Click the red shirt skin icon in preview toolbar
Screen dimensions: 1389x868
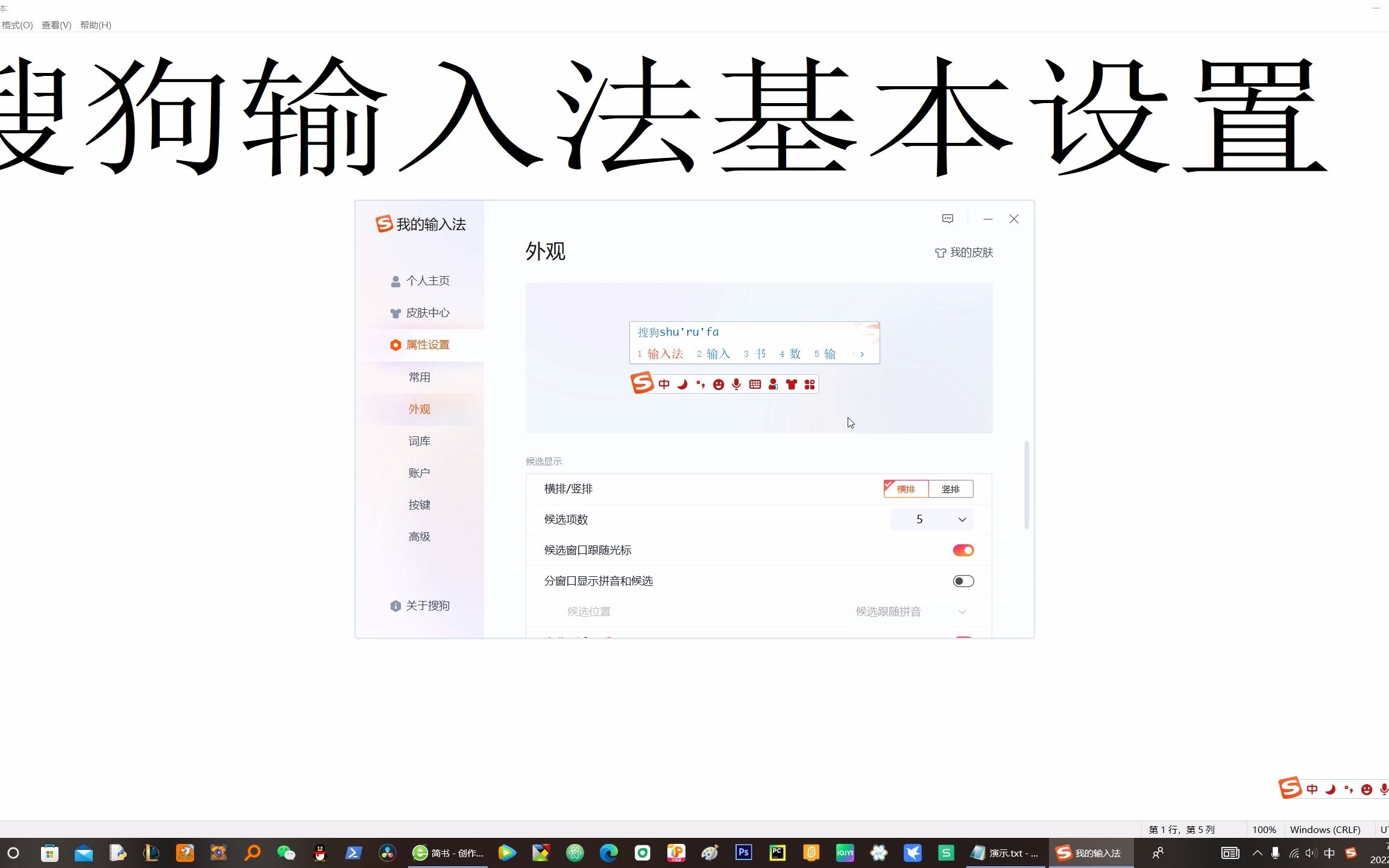pyautogui.click(x=792, y=385)
